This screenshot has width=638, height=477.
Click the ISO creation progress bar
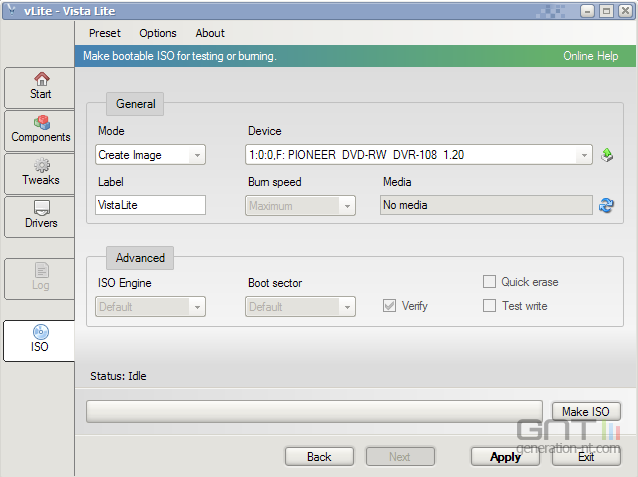tap(315, 411)
